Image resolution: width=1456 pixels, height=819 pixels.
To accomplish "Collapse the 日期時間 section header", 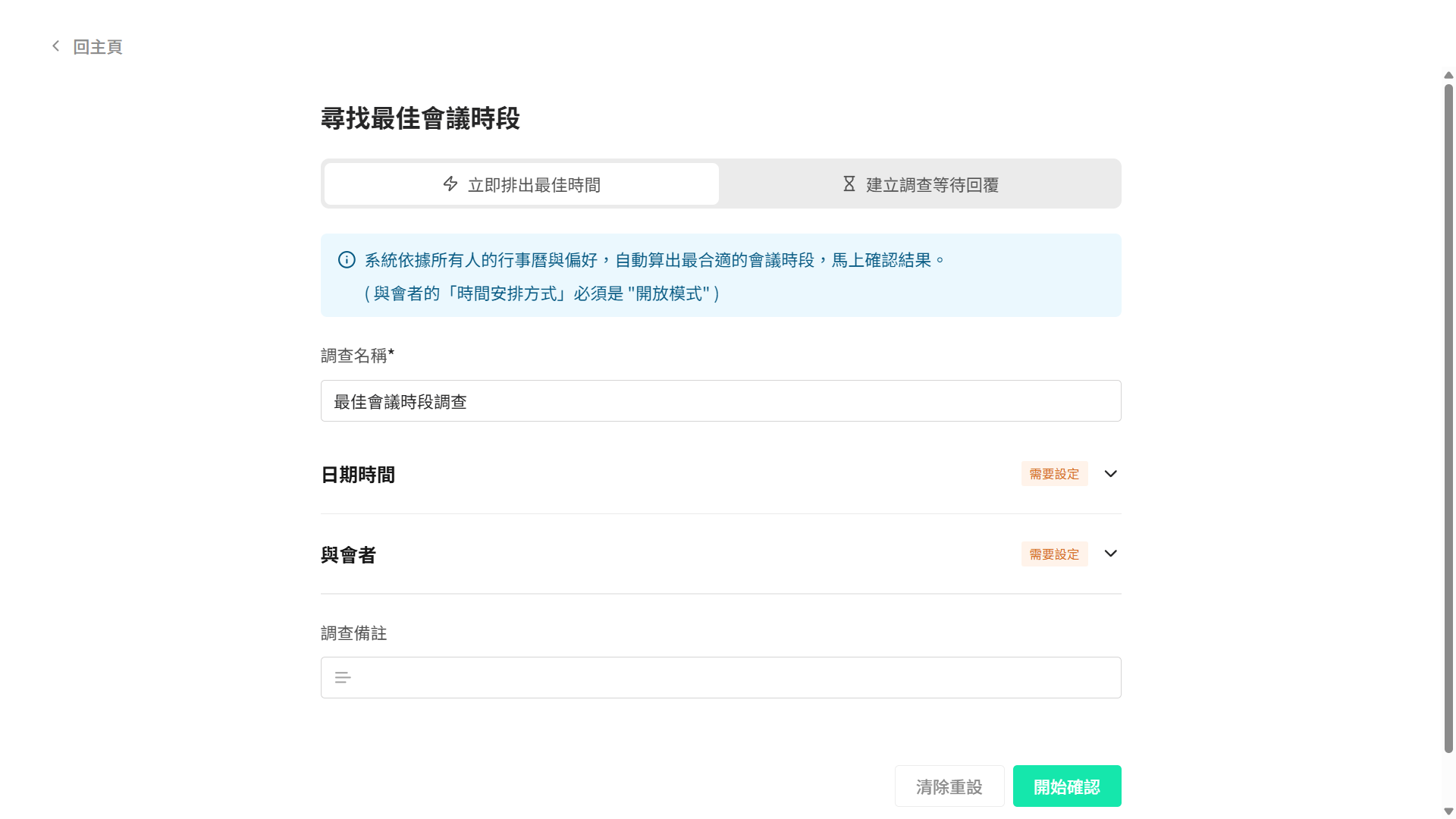I will (357, 474).
